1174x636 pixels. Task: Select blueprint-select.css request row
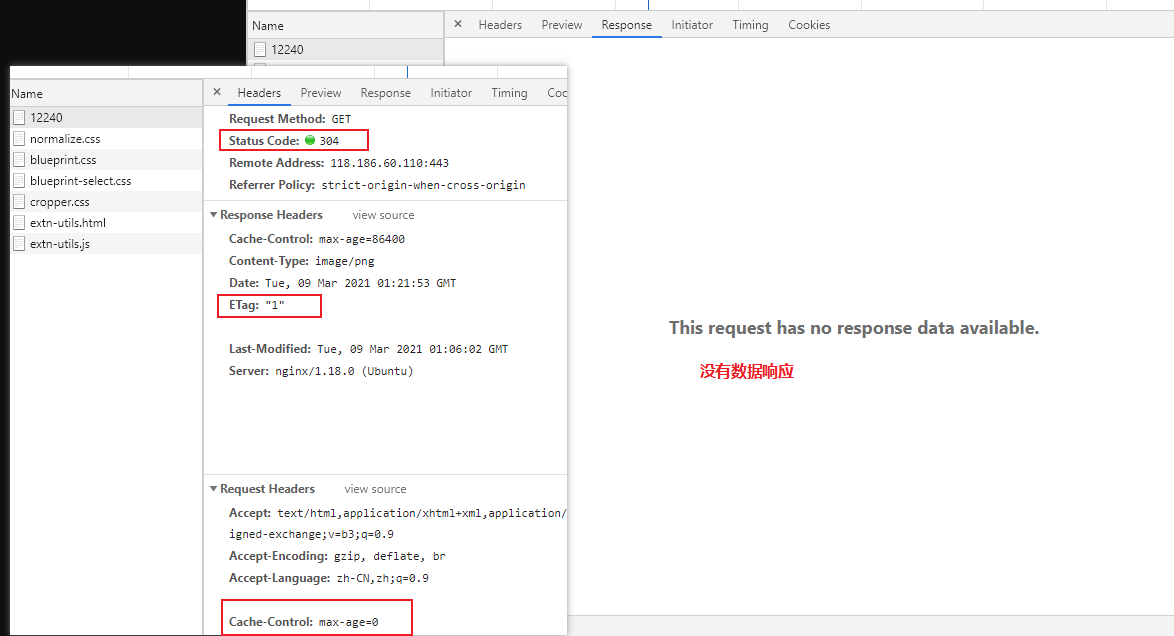click(x=106, y=181)
